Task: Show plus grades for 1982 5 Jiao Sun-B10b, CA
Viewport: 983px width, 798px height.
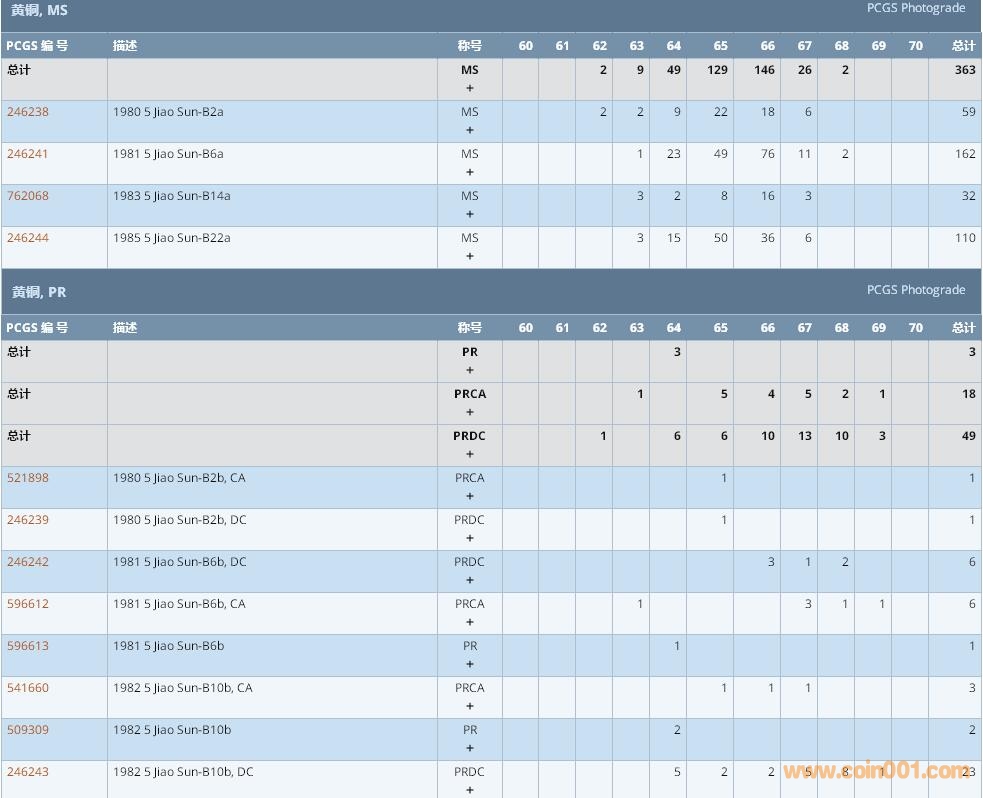Action: point(470,706)
